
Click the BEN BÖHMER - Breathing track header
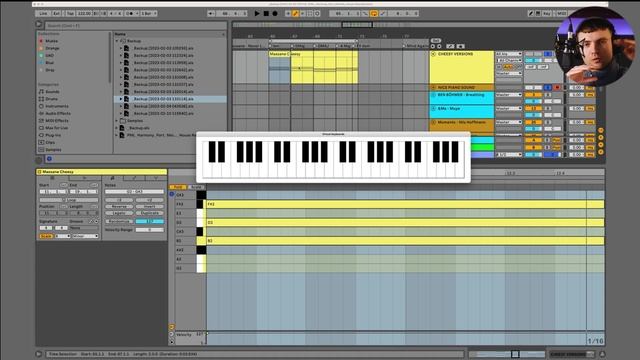tap(462, 98)
